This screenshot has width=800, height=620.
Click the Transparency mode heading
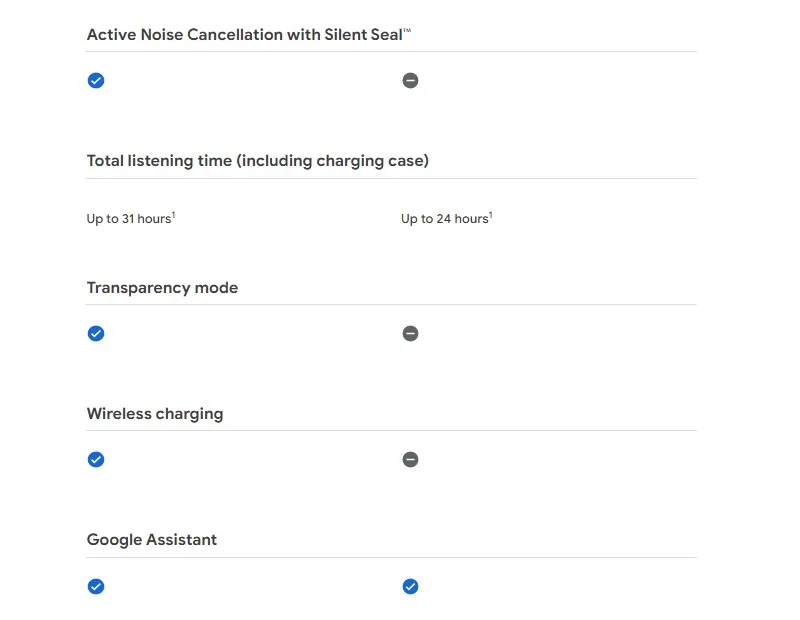pos(162,288)
